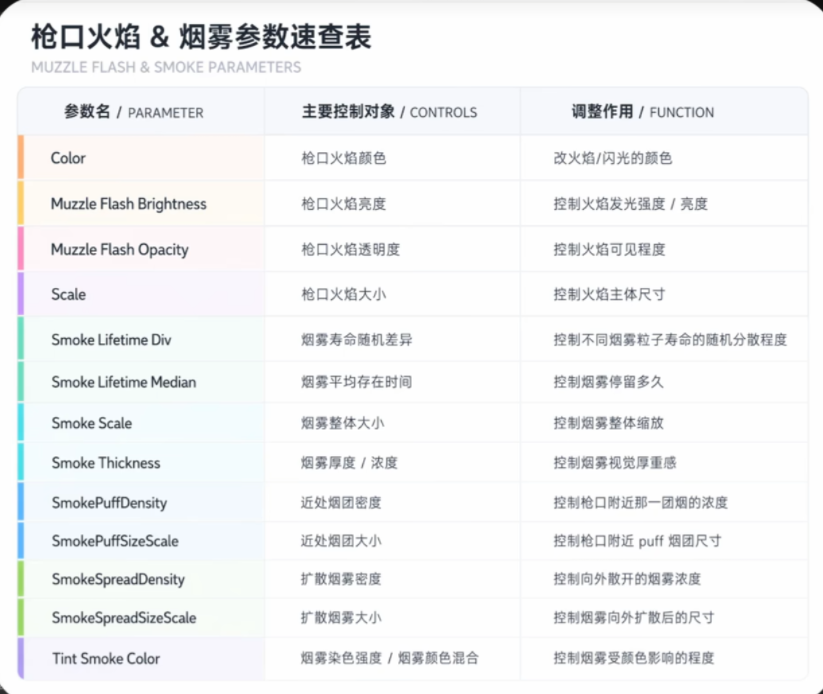The image size is (823, 694).
Task: Select the Scale parameter cell
Action: pyautogui.click(x=141, y=294)
